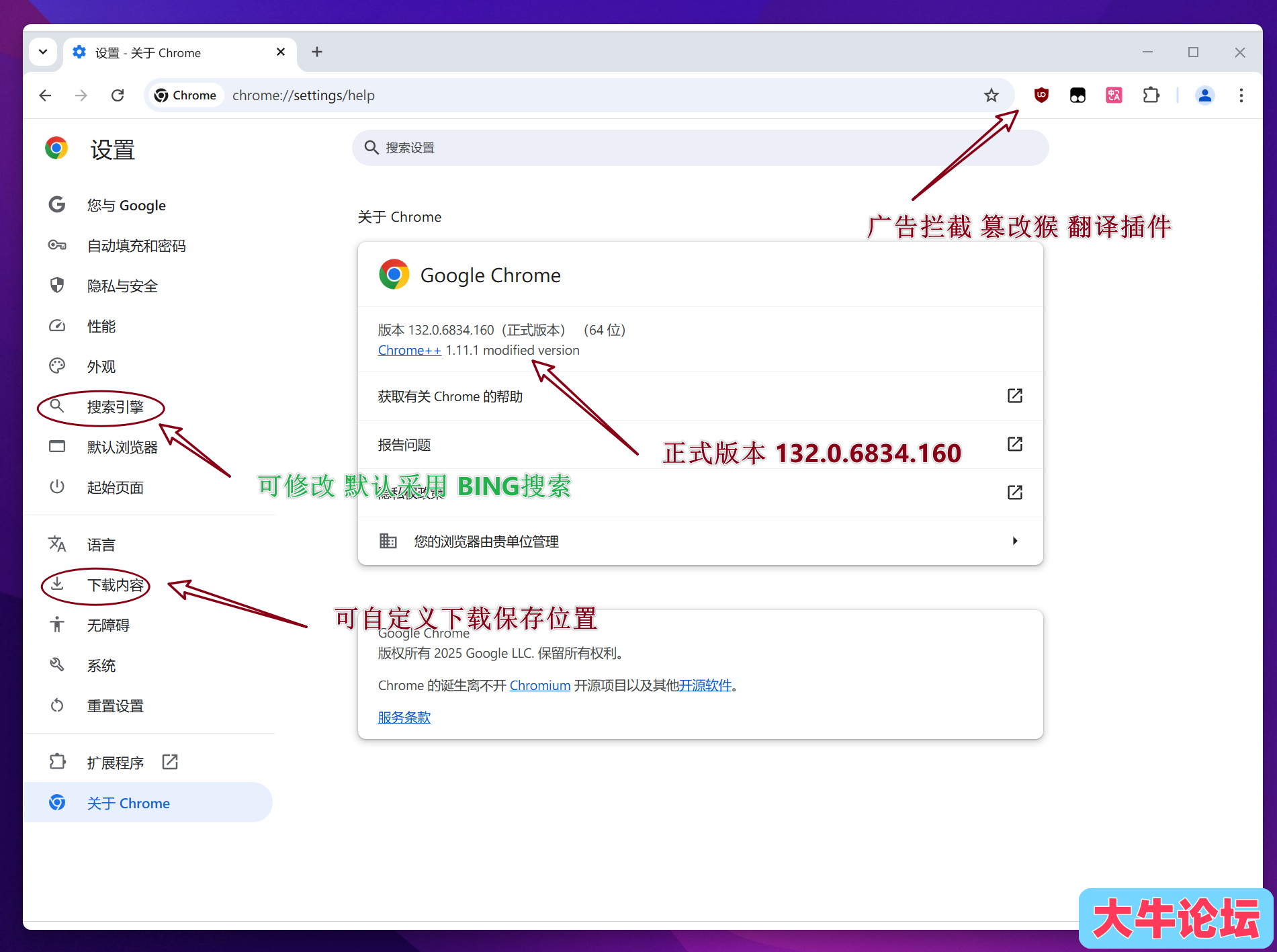Select the Settings - About Chrome tab
This screenshot has height=952, width=1277.
[x=180, y=52]
